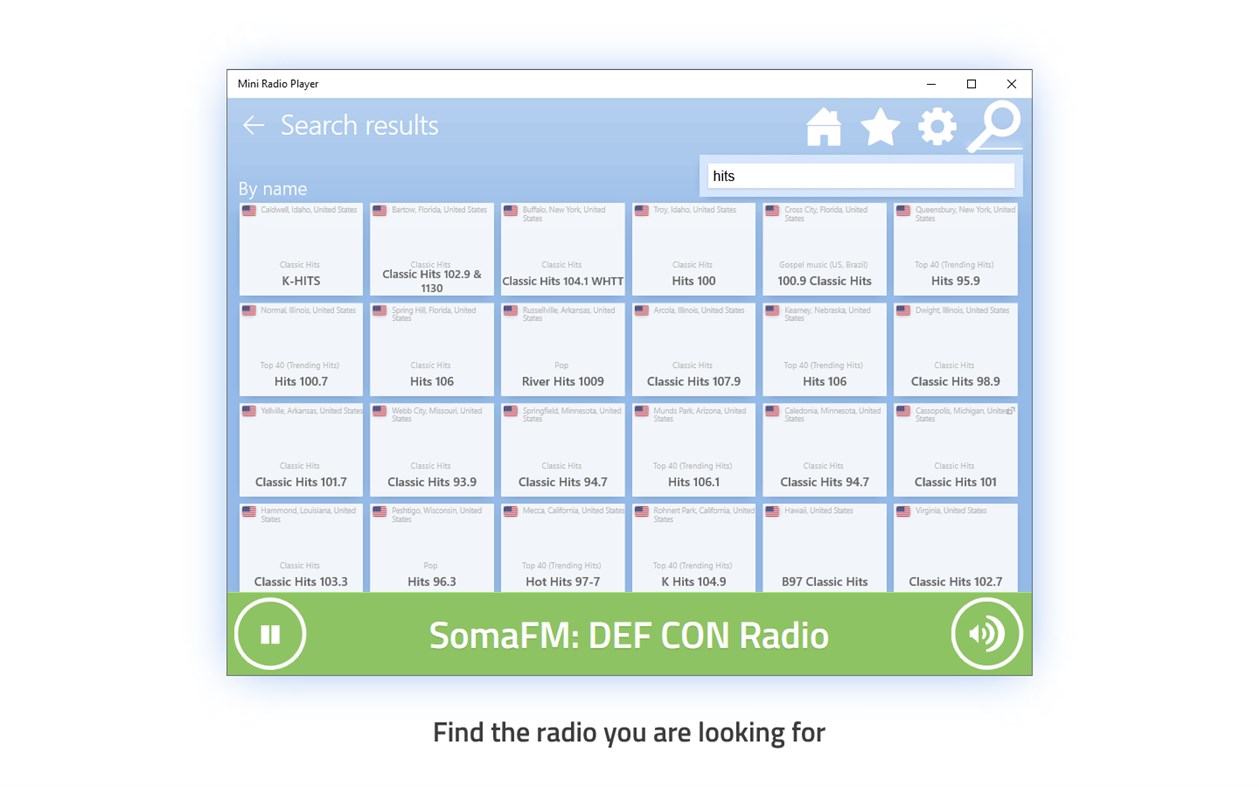The width and height of the screenshot is (1259, 787).
Task: Open the Home screen icon
Action: (x=823, y=126)
